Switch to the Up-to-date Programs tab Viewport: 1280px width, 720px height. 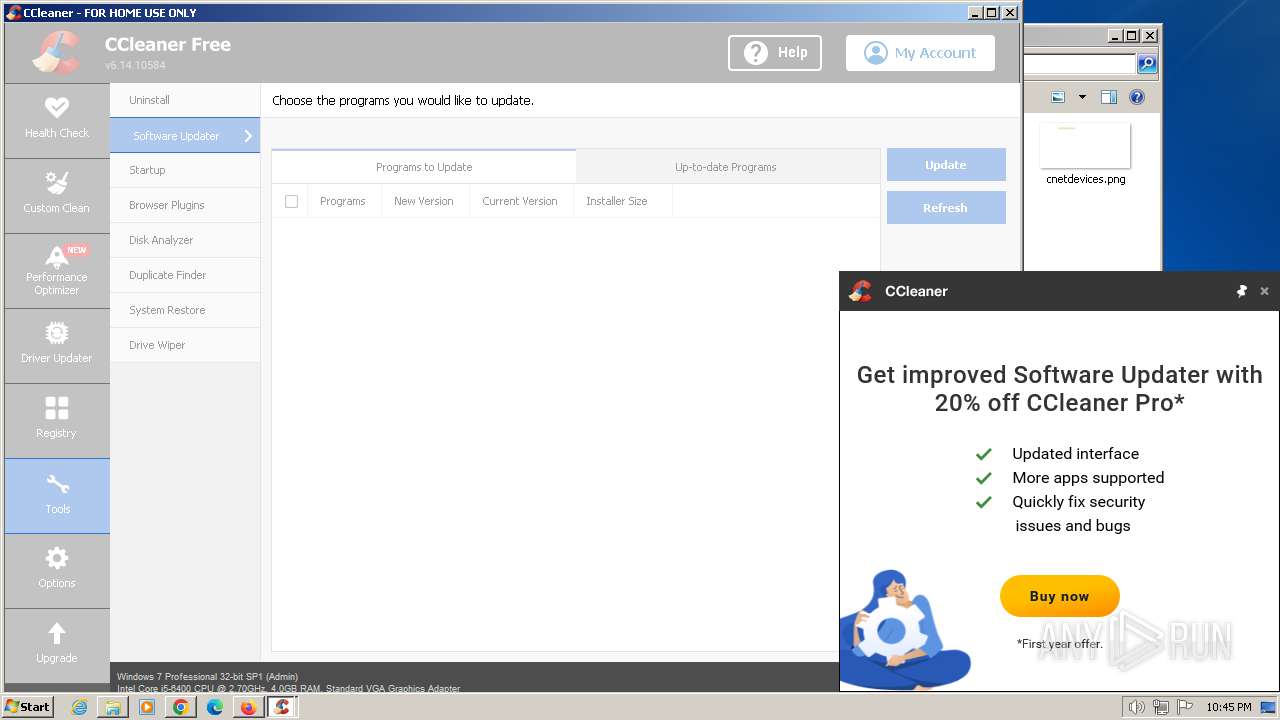726,167
